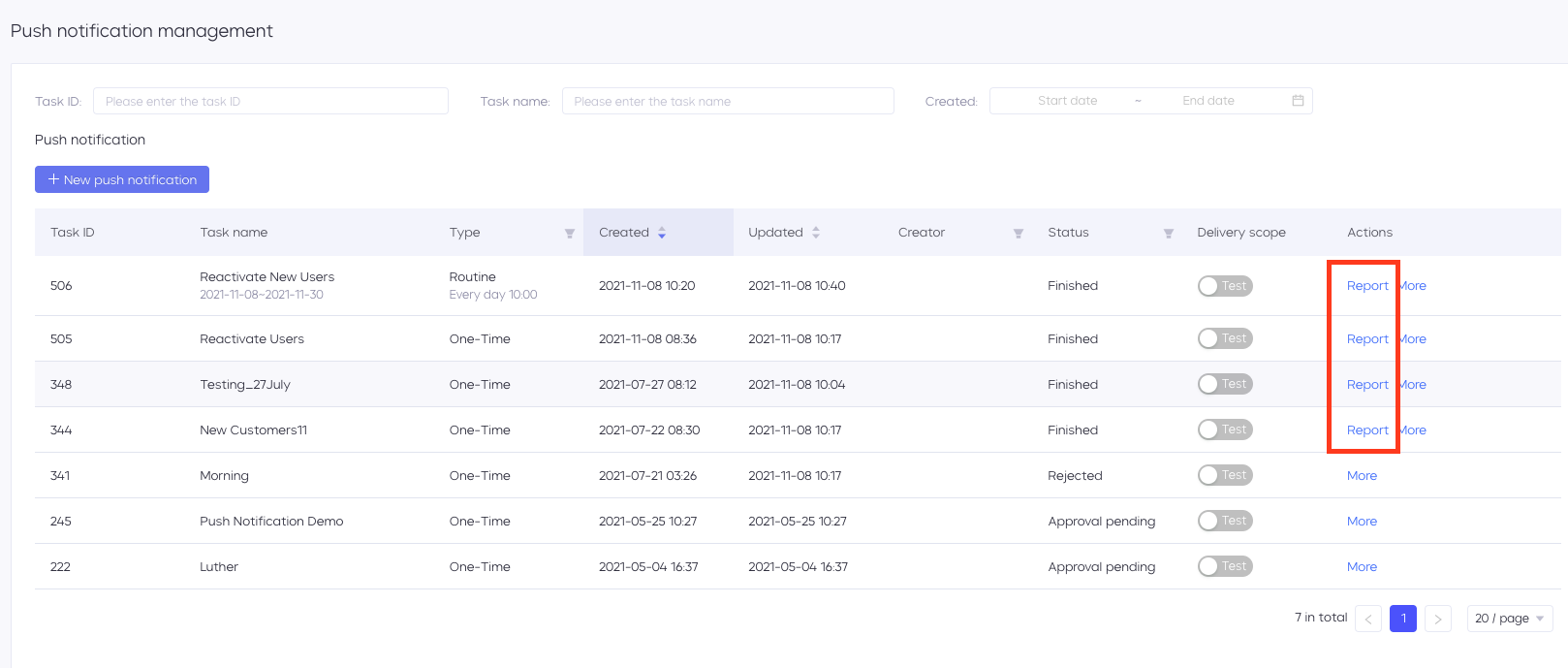1568x668 pixels.
Task: Open the Report for task 505
Action: [1367, 339]
